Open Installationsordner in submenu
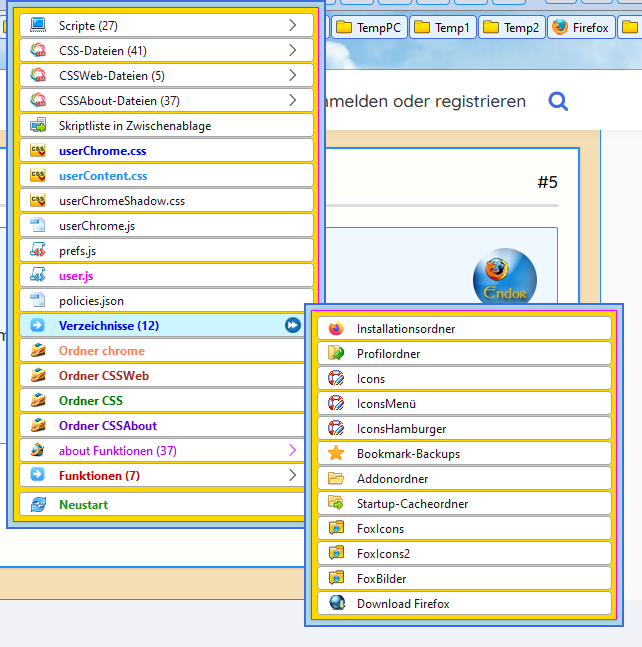Viewport: 642px width, 647px height. (x=464, y=328)
